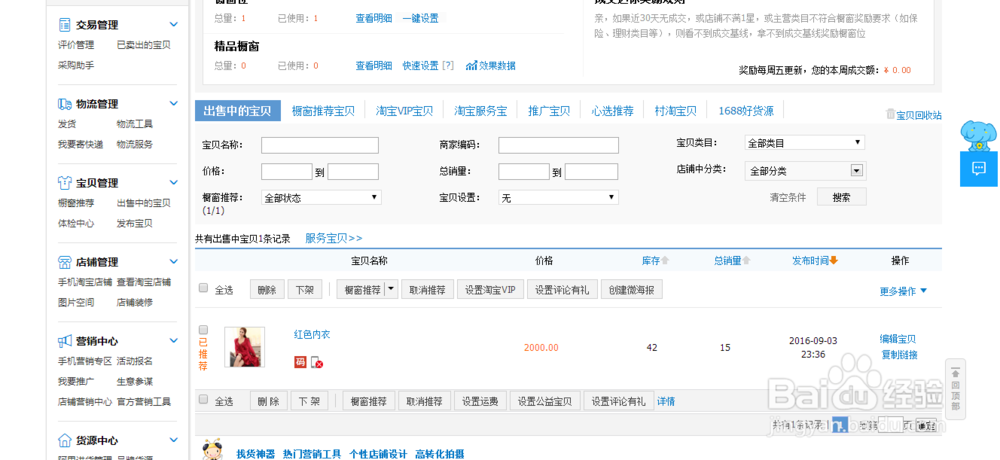Open the 服务宝贝>> link
Viewport: 1000px width, 460px height.
pos(334,238)
